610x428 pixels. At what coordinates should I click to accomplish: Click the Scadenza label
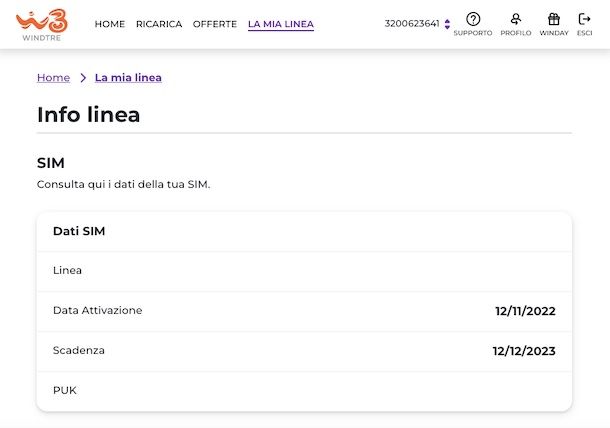click(79, 350)
